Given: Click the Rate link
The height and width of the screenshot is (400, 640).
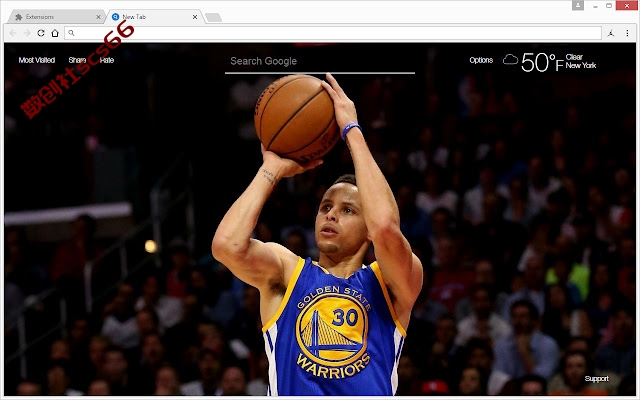Looking at the screenshot, I should click(x=107, y=60).
